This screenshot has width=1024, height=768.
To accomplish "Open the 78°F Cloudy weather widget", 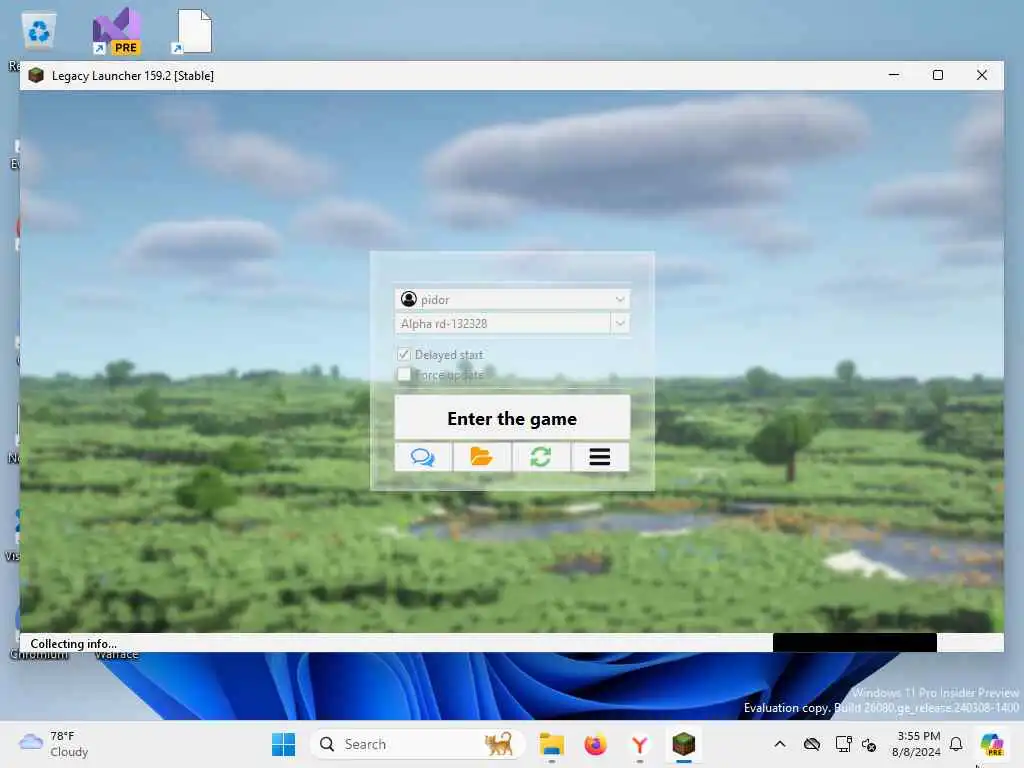I will pos(54,744).
